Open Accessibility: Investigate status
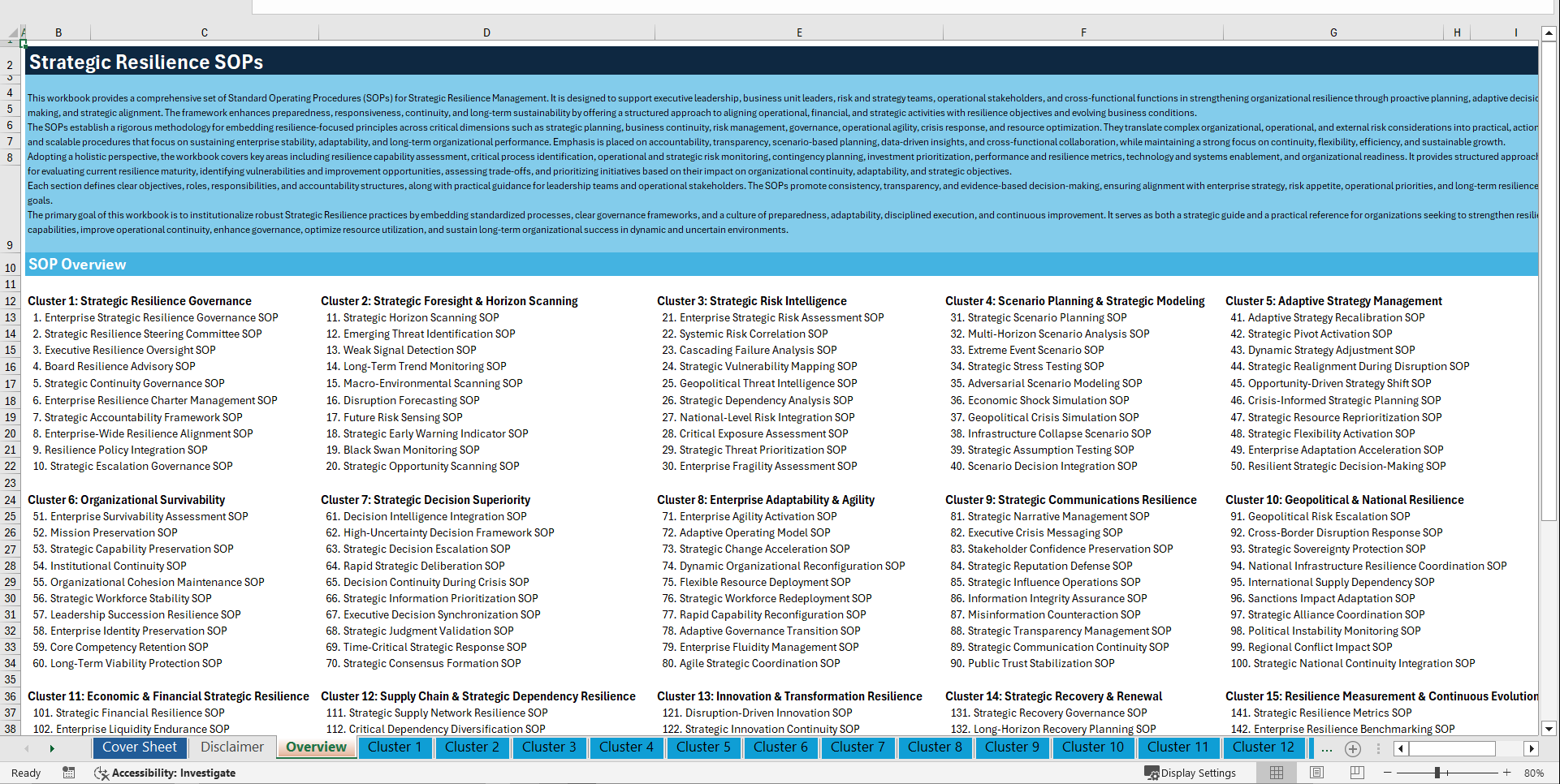This screenshot has height=784, width=1560. point(165,773)
